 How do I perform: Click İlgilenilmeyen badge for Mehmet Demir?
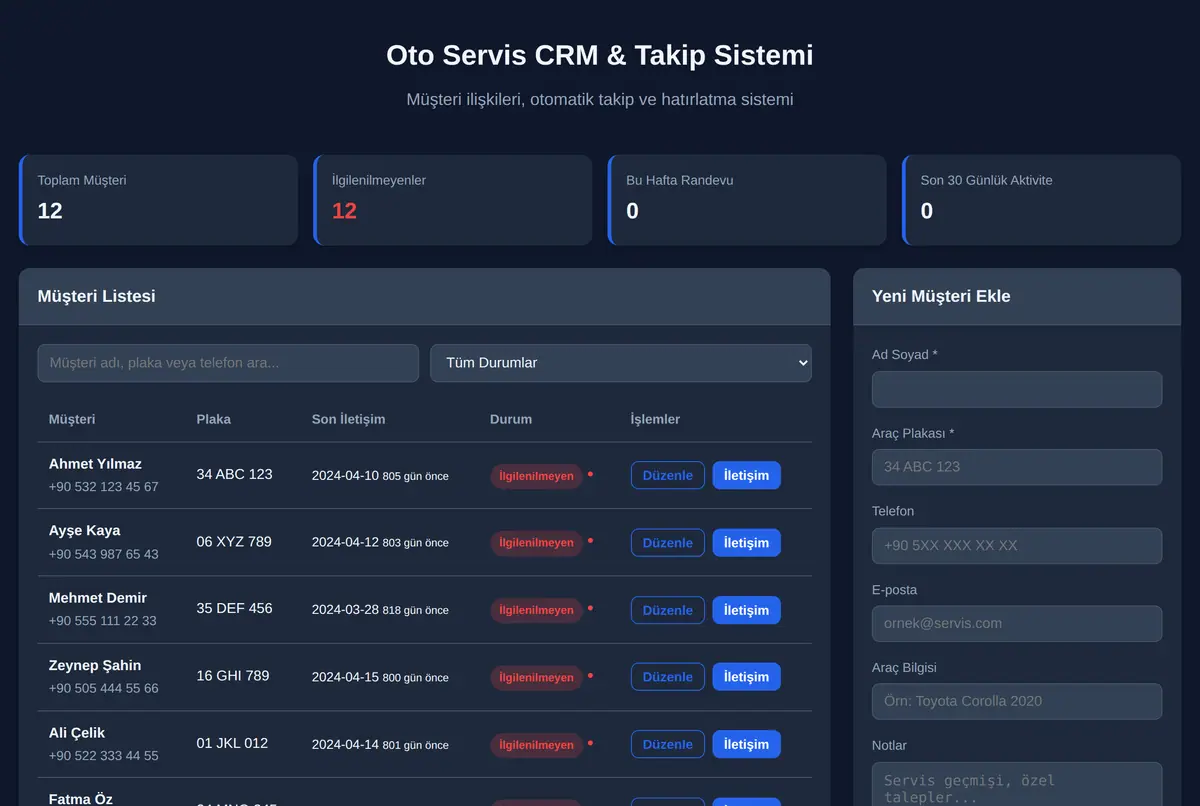coord(536,610)
